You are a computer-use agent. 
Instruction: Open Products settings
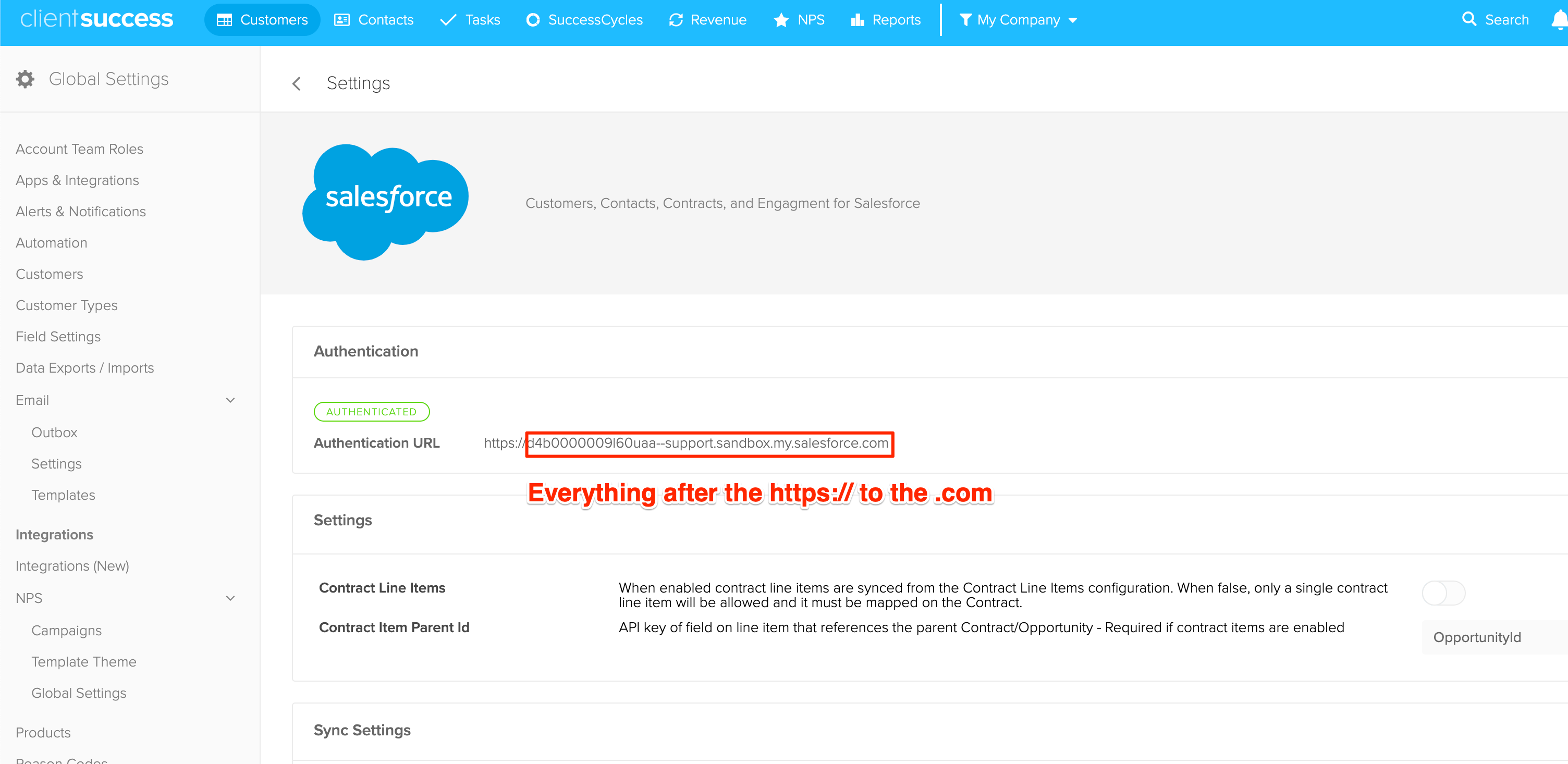pyautogui.click(x=43, y=733)
